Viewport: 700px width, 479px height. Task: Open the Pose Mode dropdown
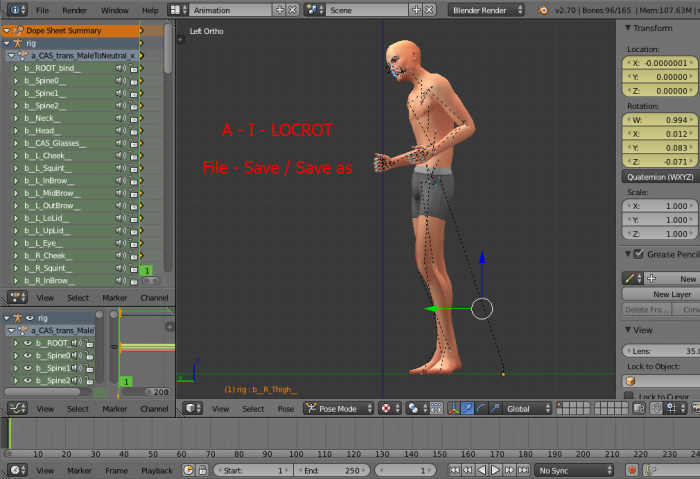click(337, 408)
